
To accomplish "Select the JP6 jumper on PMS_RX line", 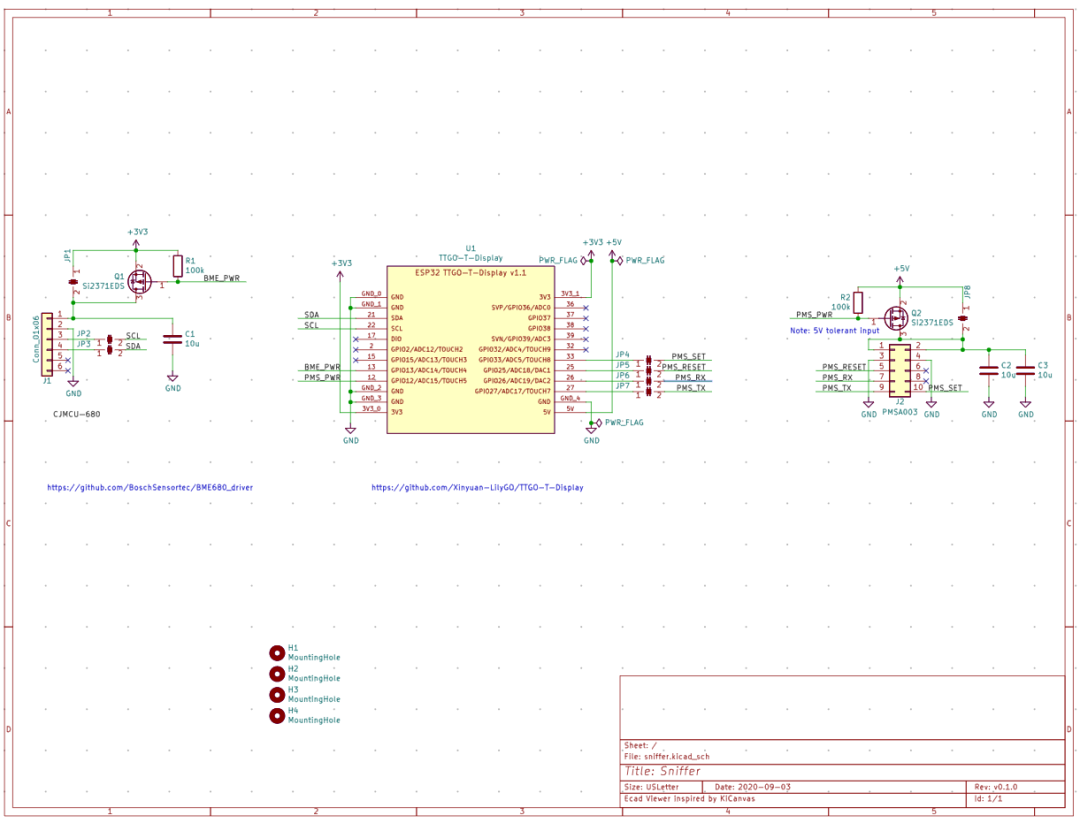I will (649, 381).
